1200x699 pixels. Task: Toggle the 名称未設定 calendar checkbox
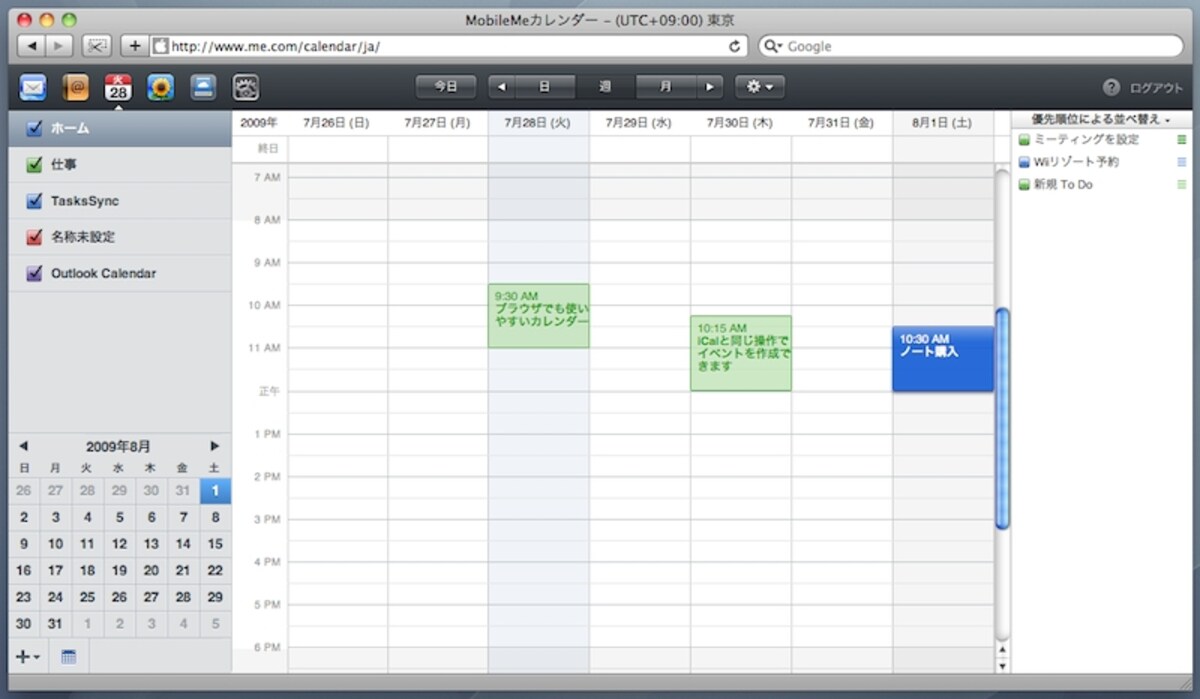click(x=34, y=237)
